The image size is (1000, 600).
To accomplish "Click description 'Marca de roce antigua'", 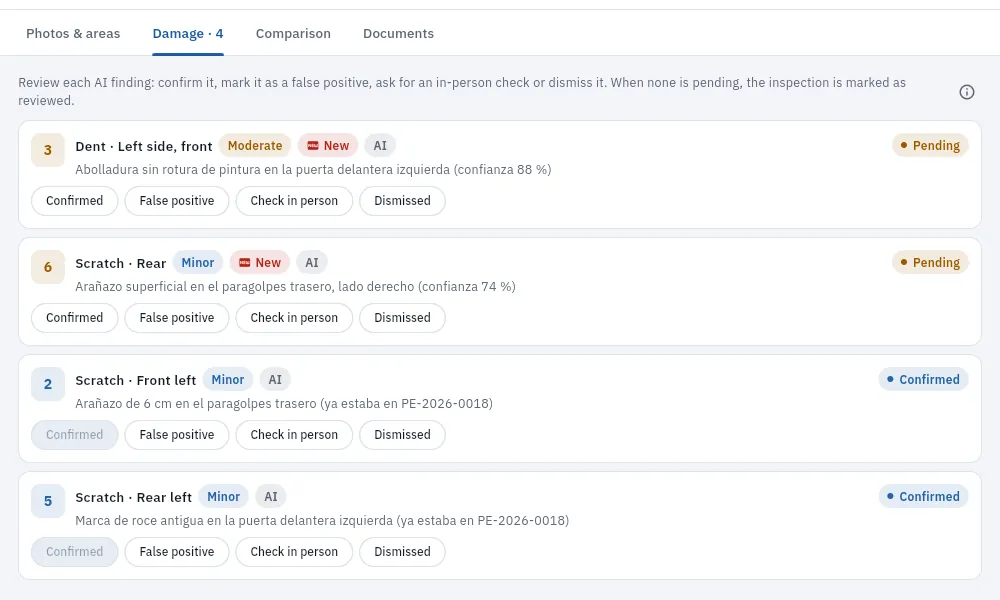I will (322, 521).
